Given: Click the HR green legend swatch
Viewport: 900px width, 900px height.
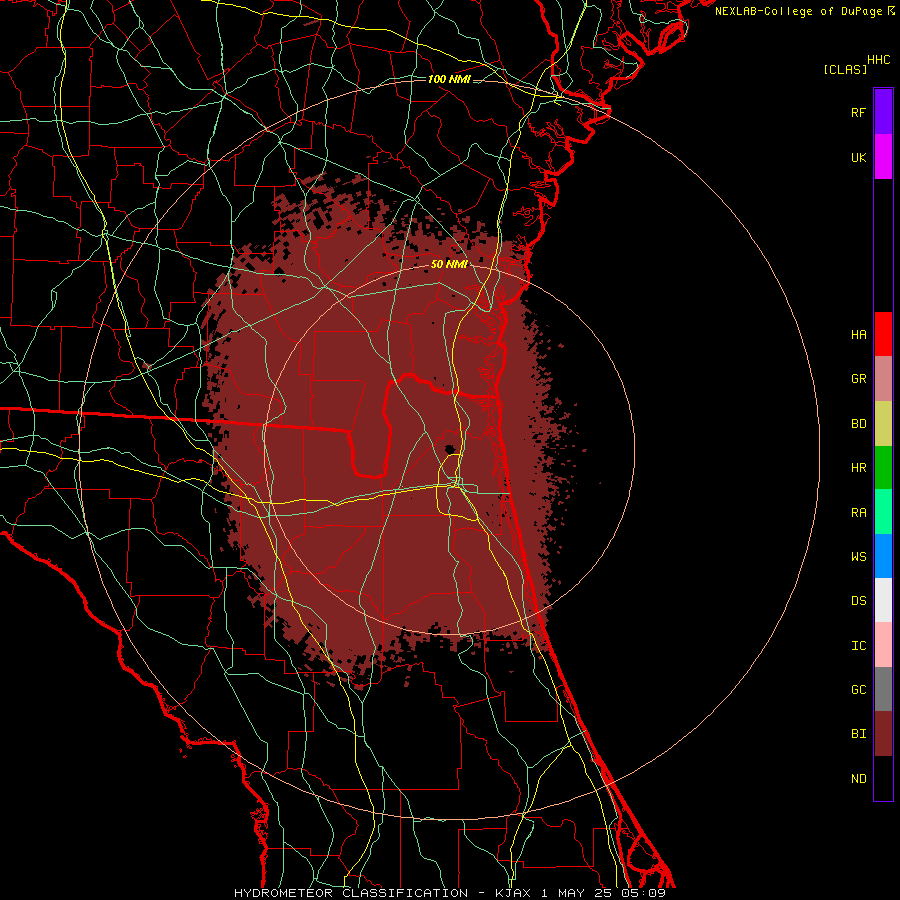Looking at the screenshot, I should pos(883,468).
